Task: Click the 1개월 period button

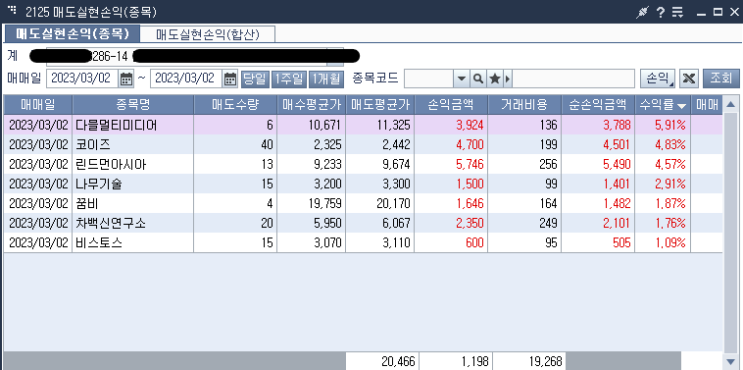Action: tap(326, 79)
